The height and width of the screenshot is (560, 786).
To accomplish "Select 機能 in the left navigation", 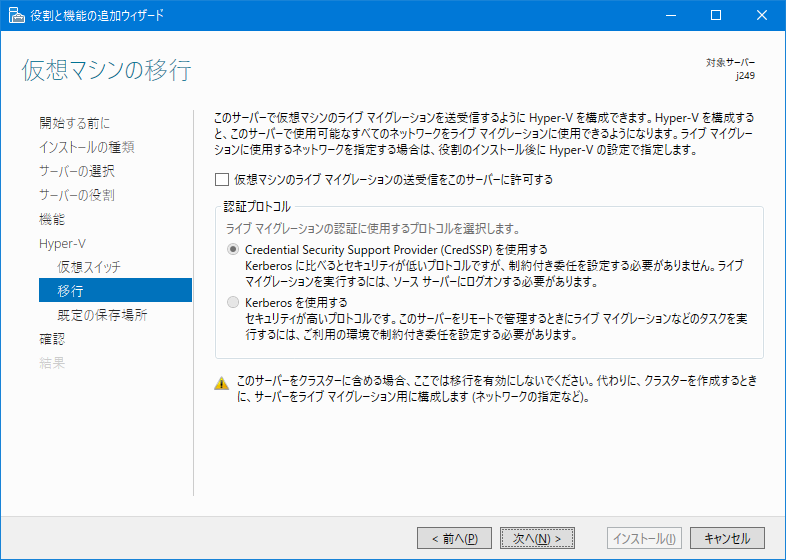I will tap(52, 219).
